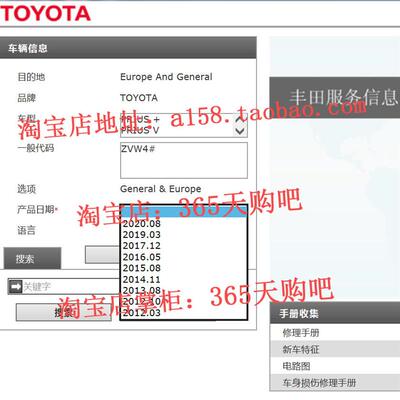Select the blank highlighted date option
Image resolution: width=400 pixels, height=400 pixels.
click(x=184, y=212)
